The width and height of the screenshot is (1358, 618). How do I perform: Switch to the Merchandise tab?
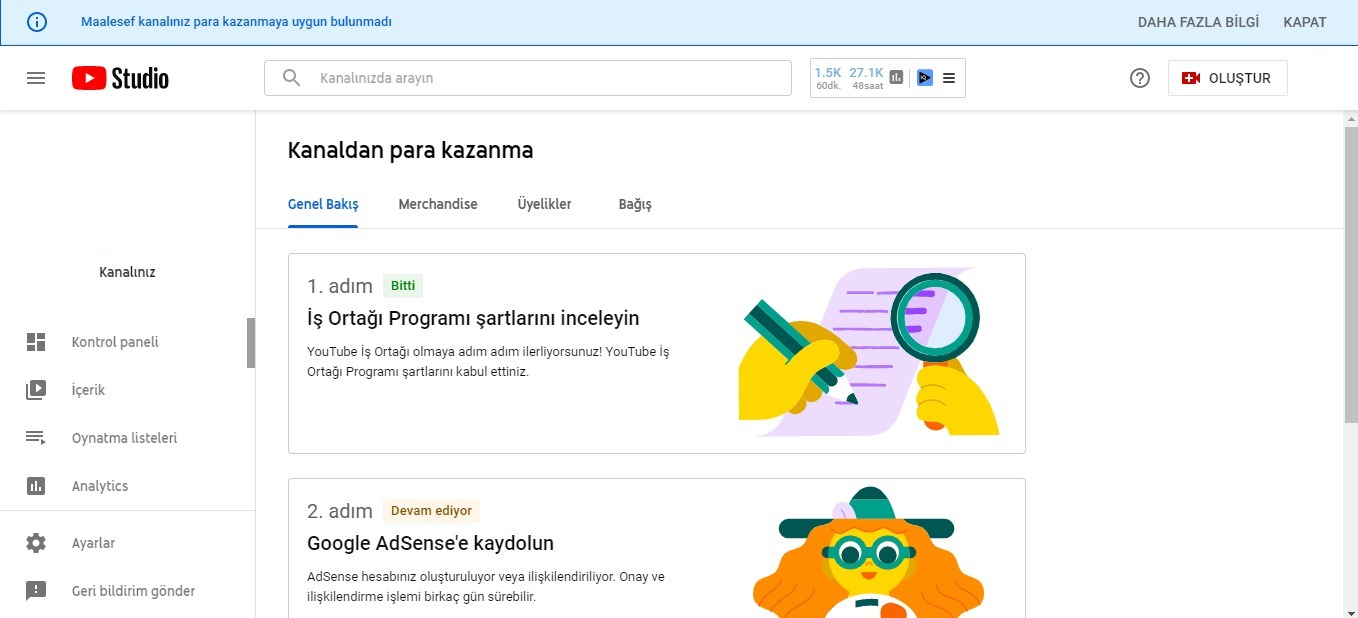[x=438, y=204]
